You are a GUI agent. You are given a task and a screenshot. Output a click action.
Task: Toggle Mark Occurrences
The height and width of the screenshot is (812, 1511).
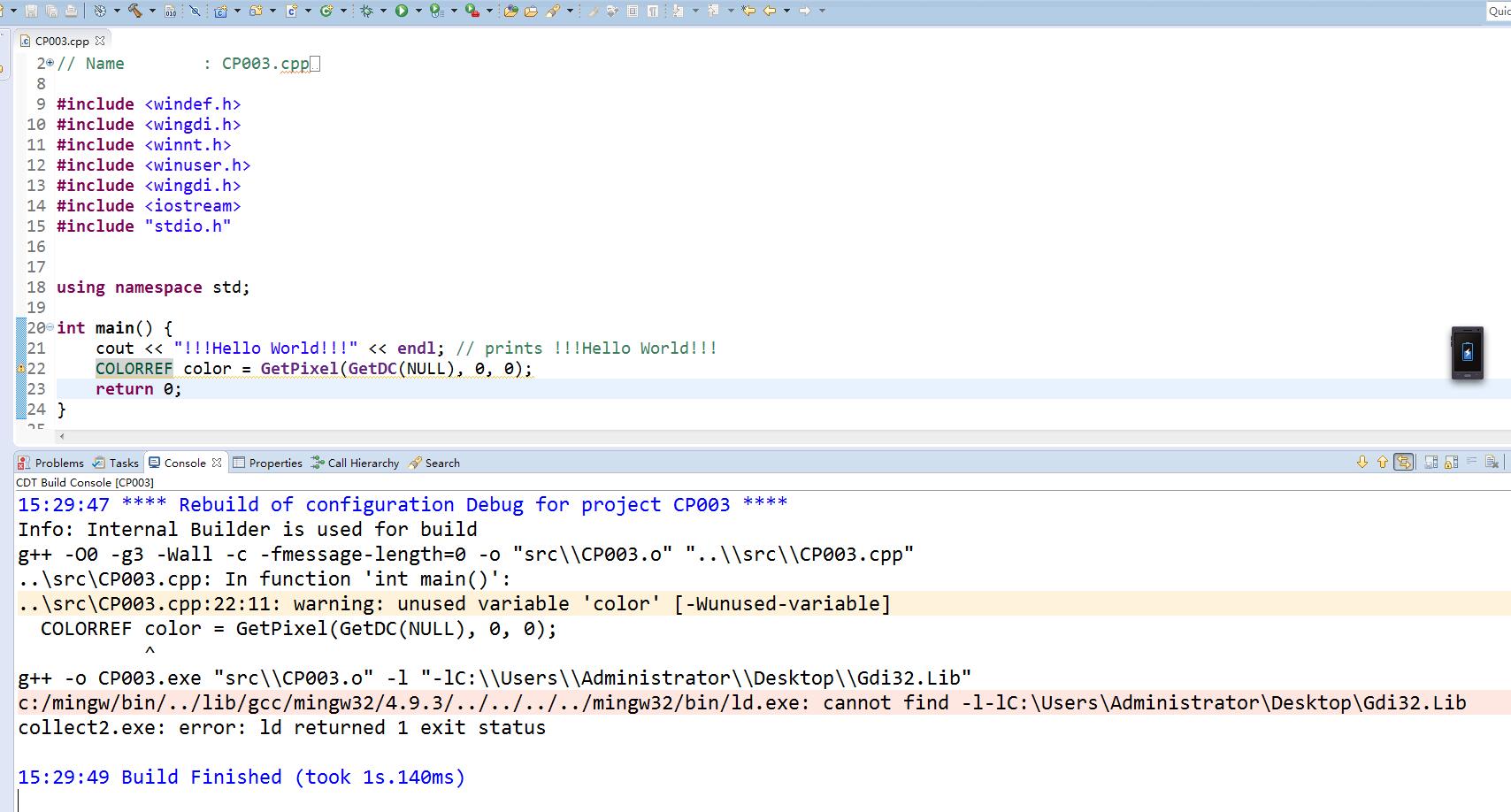click(593, 11)
